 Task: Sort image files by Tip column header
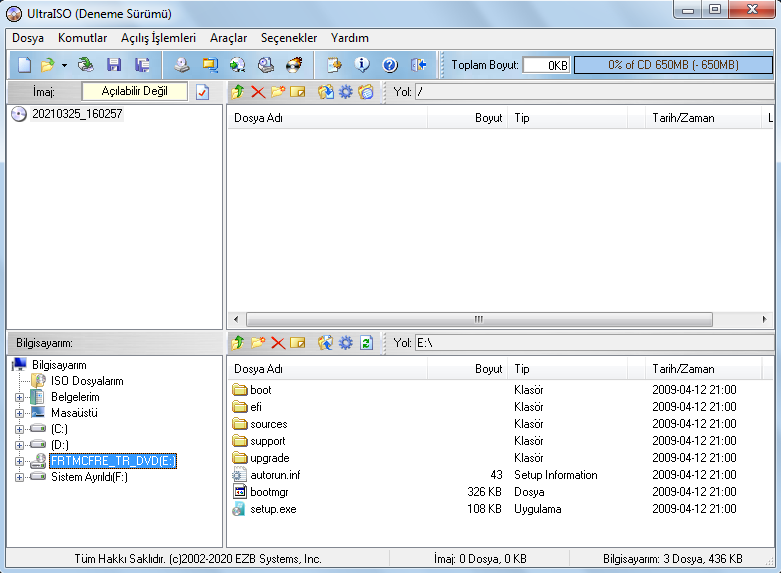568,118
